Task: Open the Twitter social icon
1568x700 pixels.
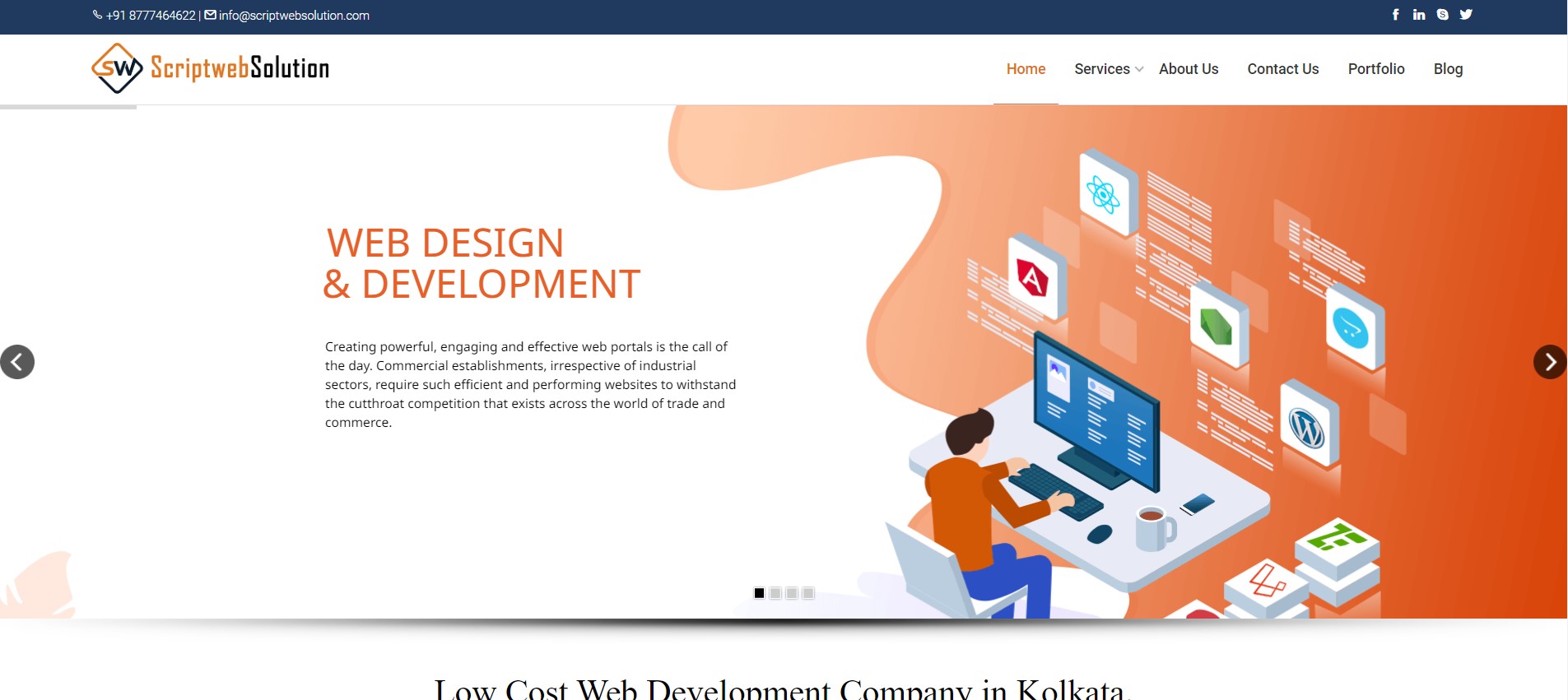Action: click(1466, 15)
